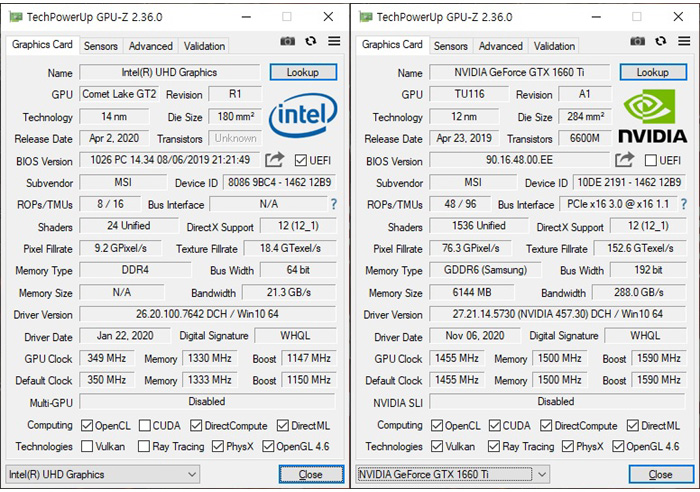Screen dimensions: 700x492
Task: Toggle the PhysX checkbox in the NVIDIA window
Action: [568, 446]
